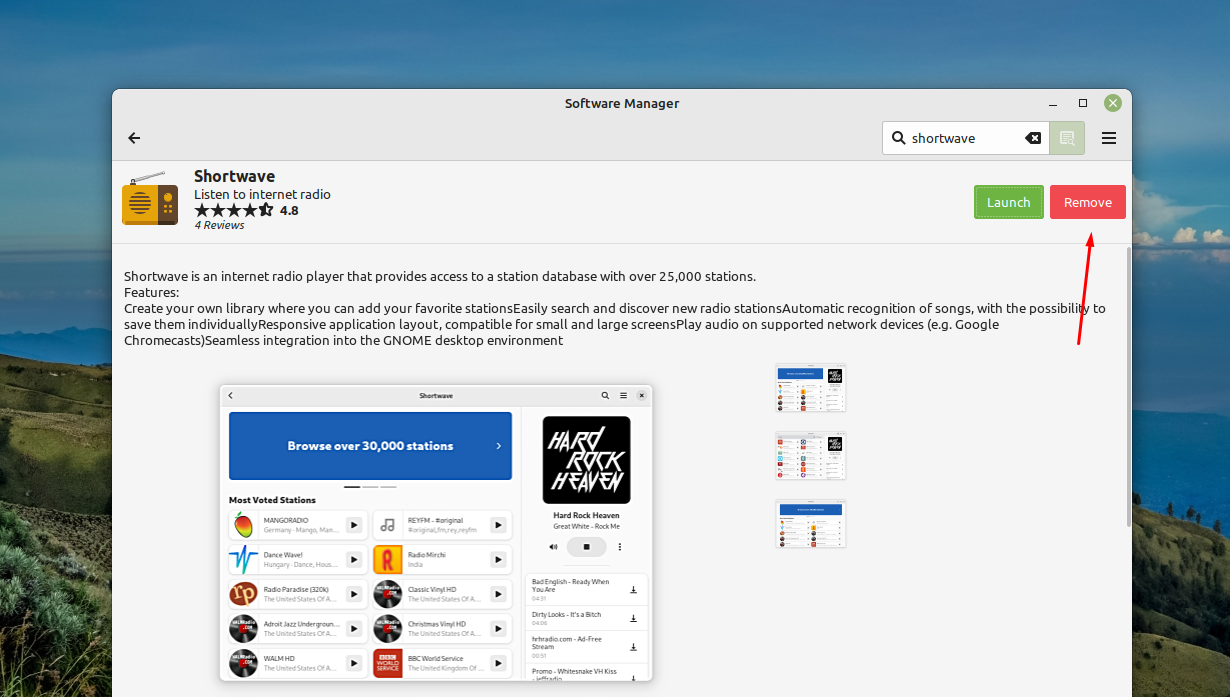Launch the Shortwave application
This screenshot has height=697, width=1230.
pos(1009,202)
